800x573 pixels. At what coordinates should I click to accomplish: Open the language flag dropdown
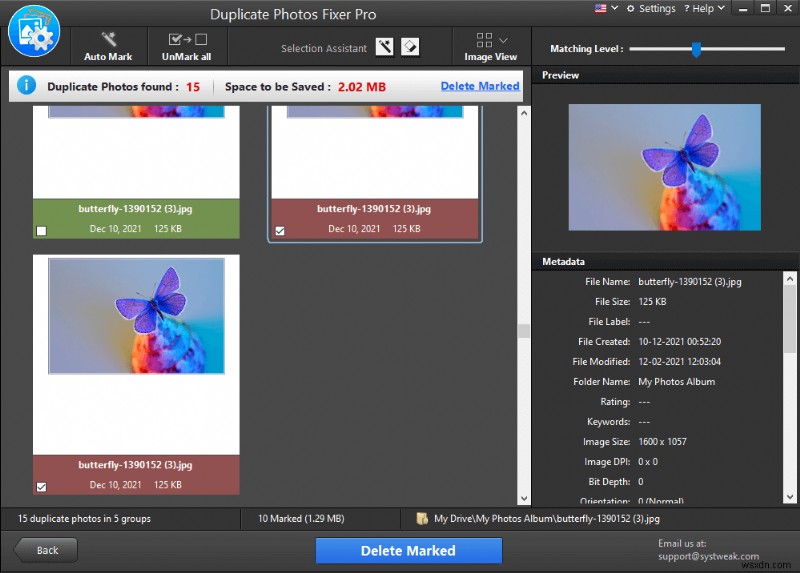(x=606, y=8)
